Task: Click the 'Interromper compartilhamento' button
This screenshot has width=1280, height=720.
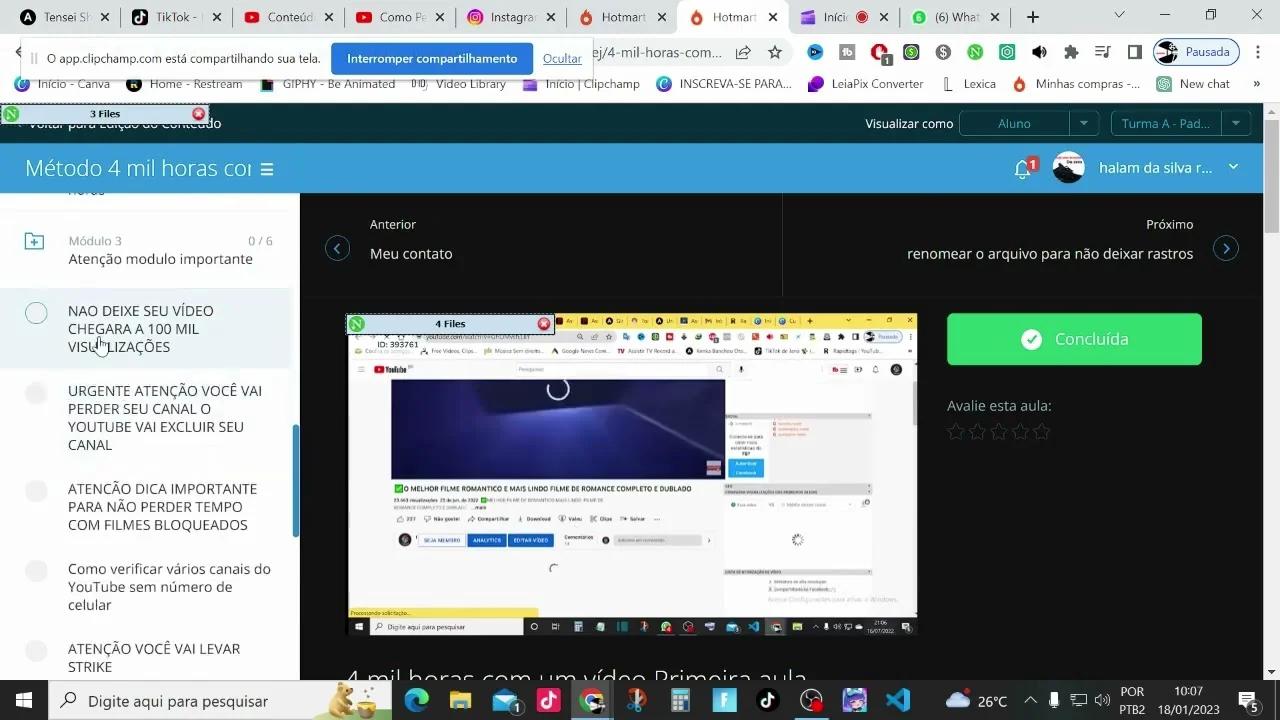Action: (x=432, y=58)
